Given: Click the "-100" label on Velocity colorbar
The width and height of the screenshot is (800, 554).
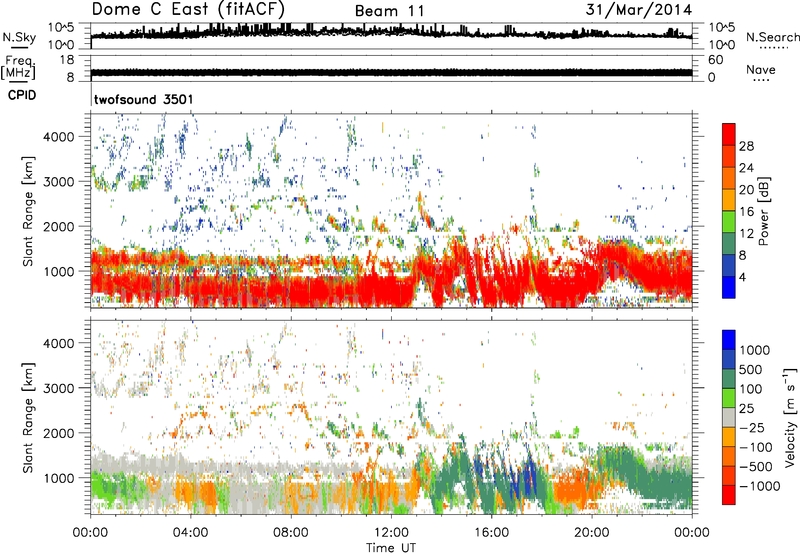Looking at the screenshot, I should pyautogui.click(x=756, y=447).
